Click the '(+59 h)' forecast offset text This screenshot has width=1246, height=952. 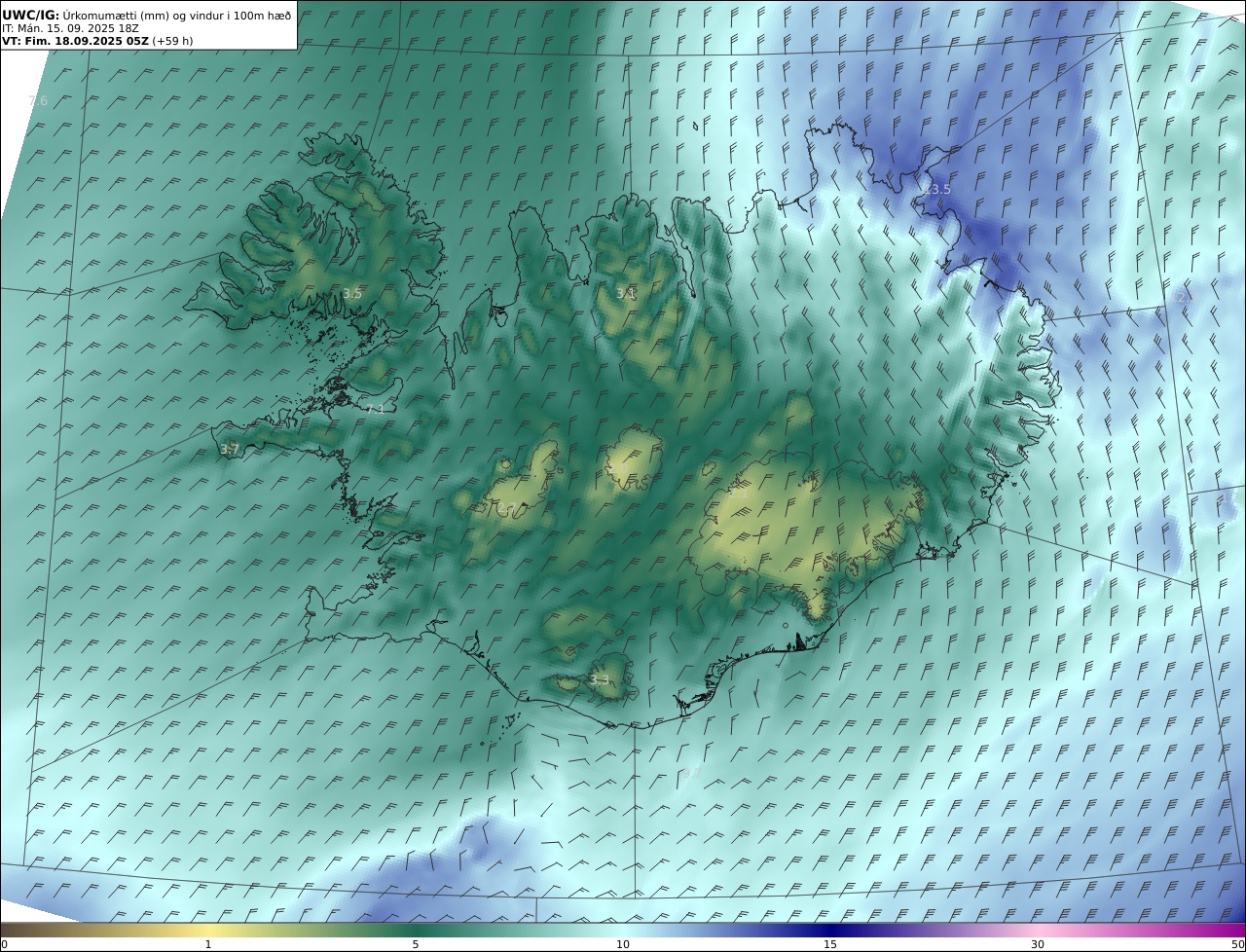172,41
